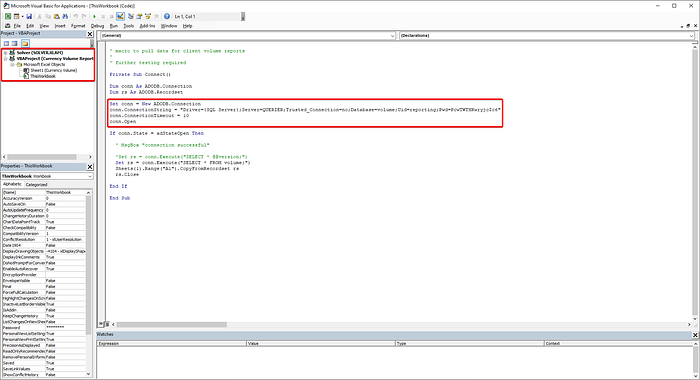Open the Insert object dropdown arrow

[x=22, y=17]
